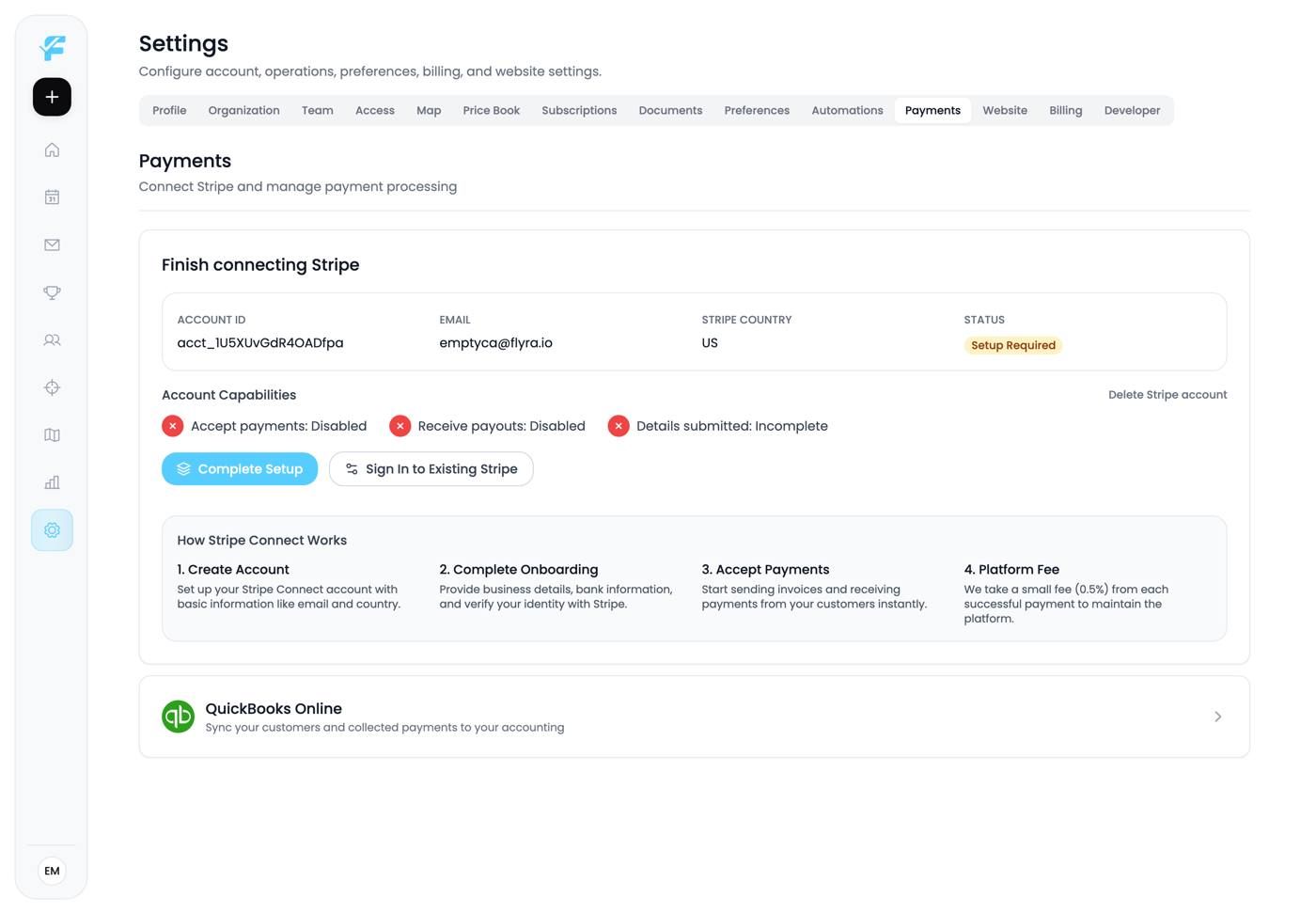Click the Delete Stripe account link
The image size is (1316, 914).
(x=1167, y=395)
